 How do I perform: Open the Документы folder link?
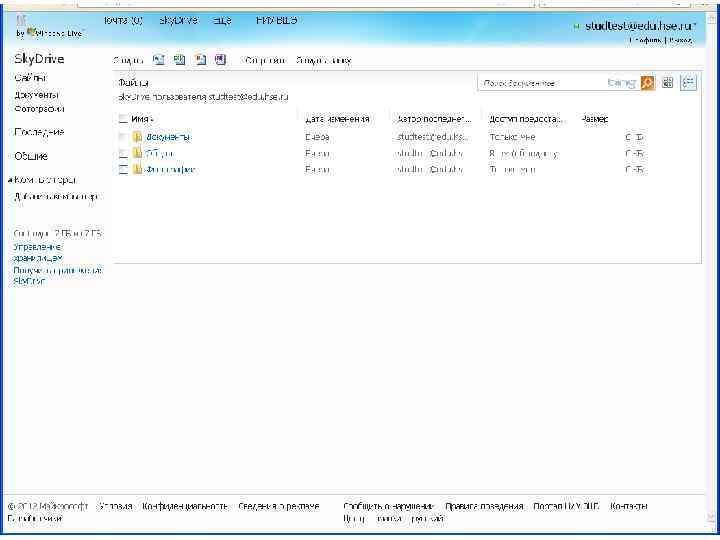click(168, 137)
